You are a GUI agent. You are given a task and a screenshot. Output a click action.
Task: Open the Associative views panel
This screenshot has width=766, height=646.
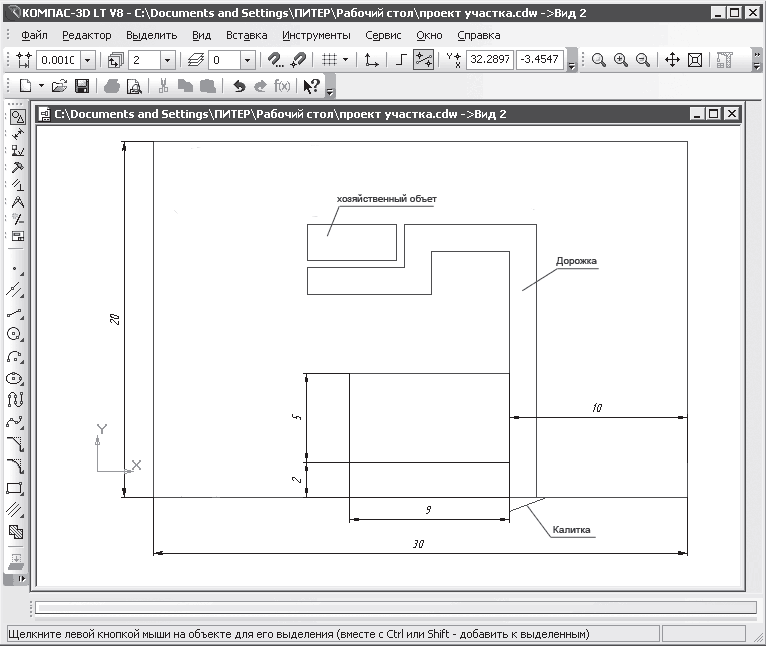18,237
